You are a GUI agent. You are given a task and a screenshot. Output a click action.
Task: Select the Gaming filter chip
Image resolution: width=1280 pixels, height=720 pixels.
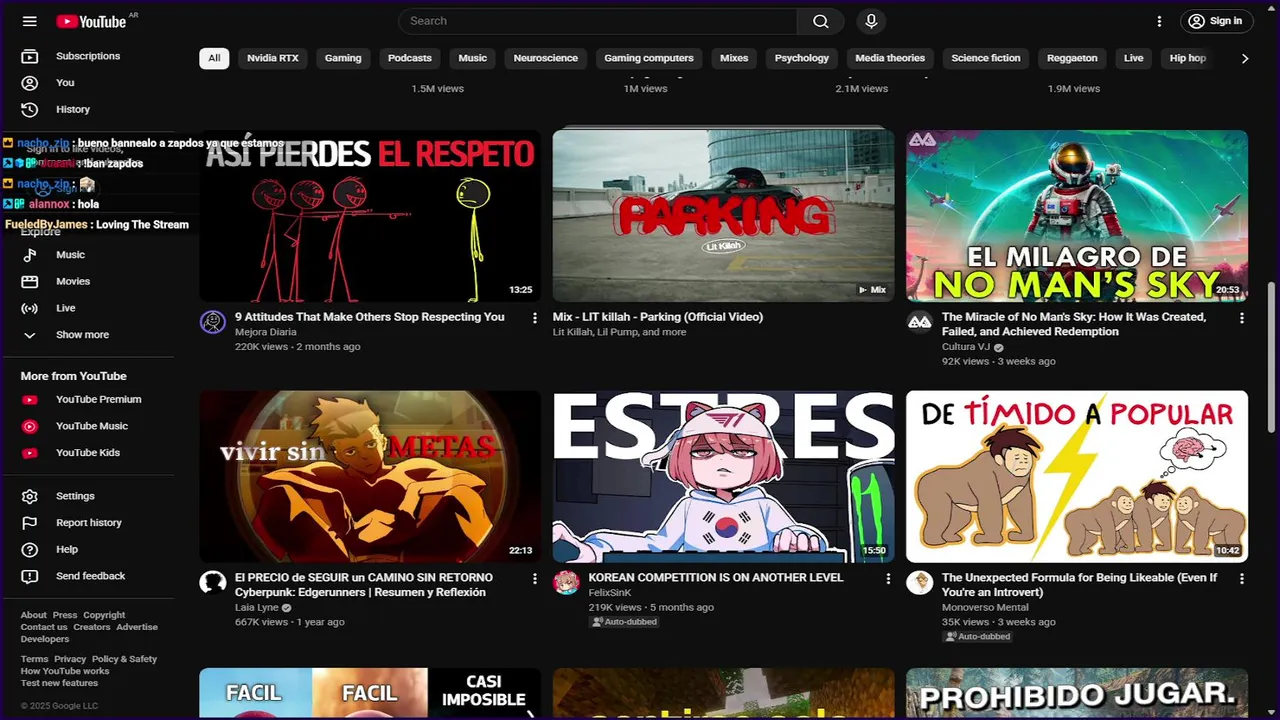(343, 58)
